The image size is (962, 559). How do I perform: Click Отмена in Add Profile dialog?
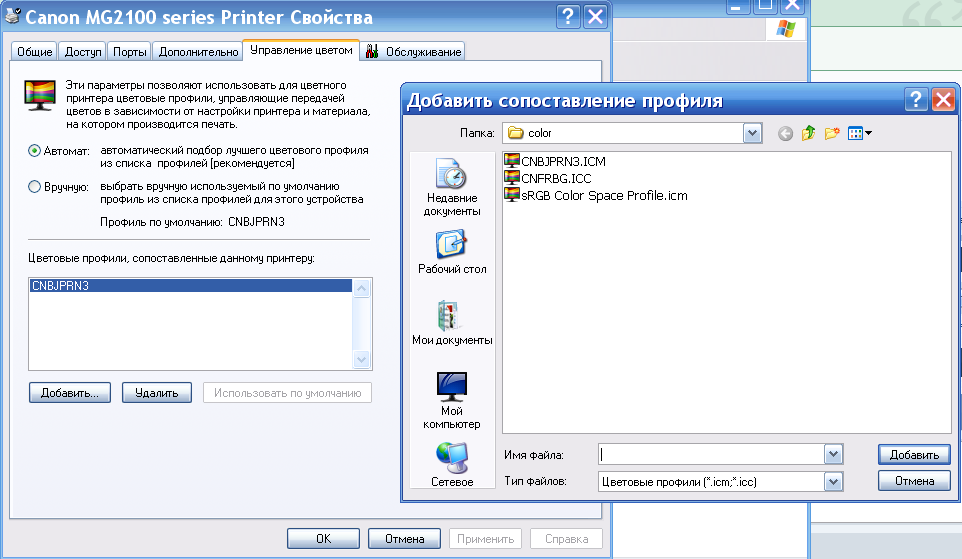[914, 481]
